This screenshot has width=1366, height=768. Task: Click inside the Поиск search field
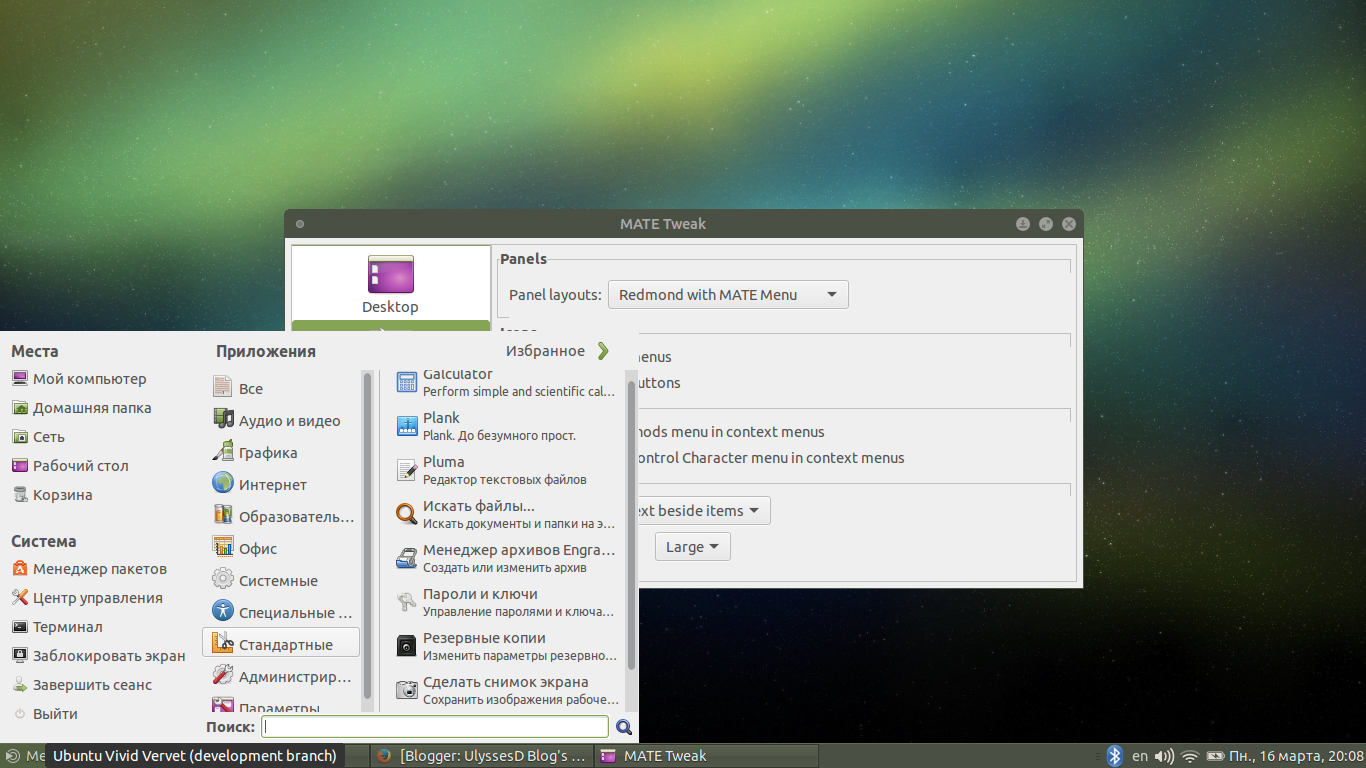click(x=435, y=726)
